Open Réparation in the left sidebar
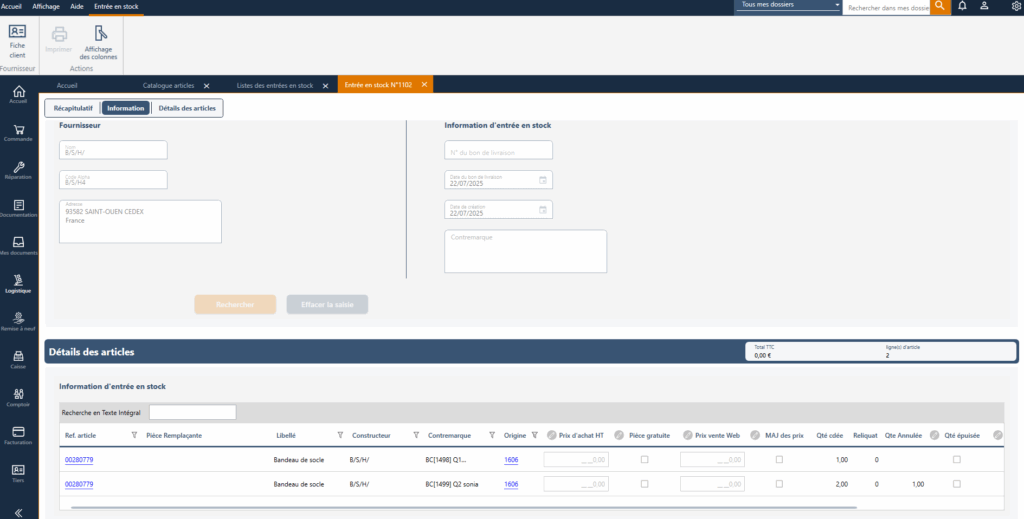 [x=18, y=170]
